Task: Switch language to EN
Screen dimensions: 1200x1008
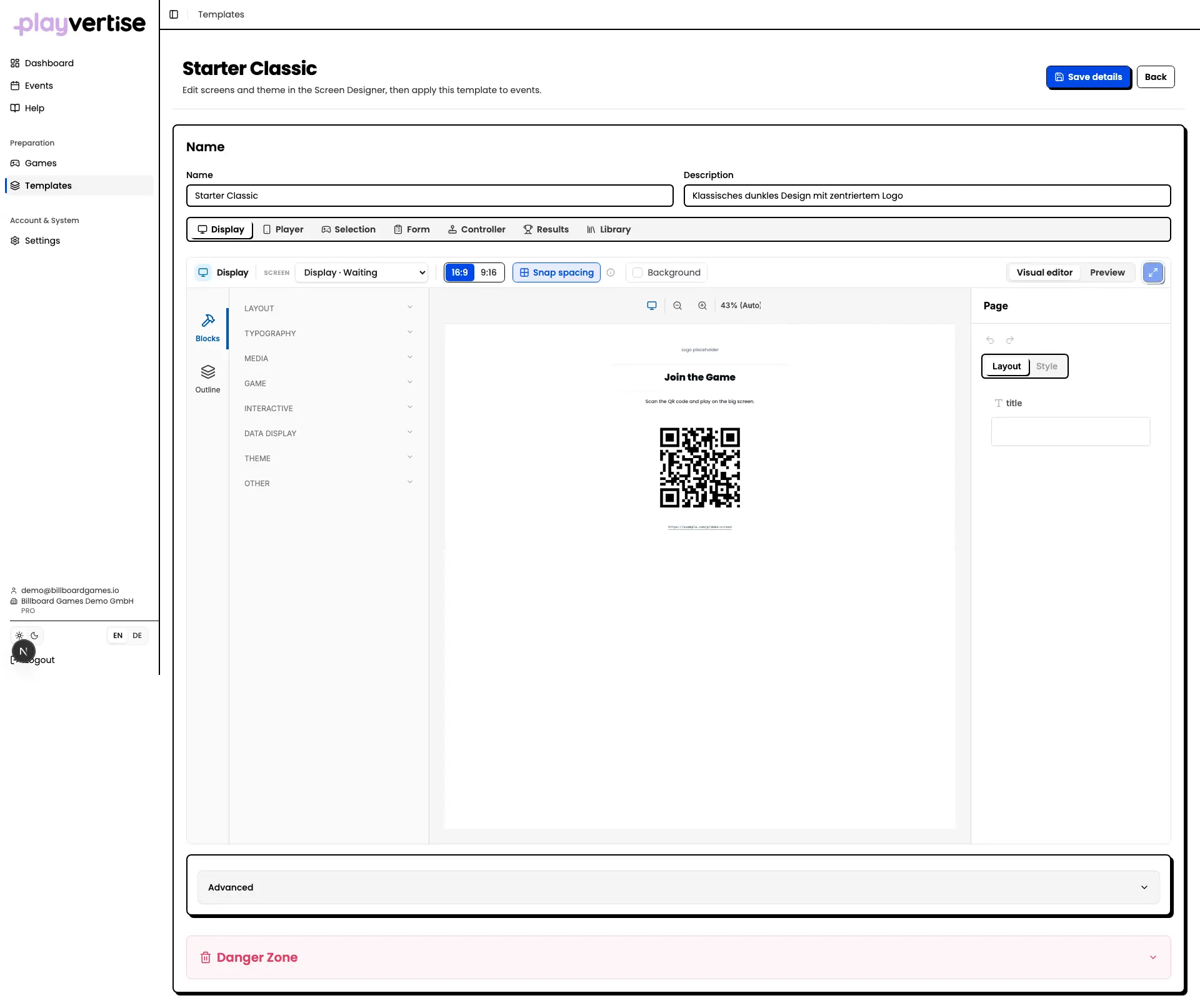Action: (x=118, y=636)
